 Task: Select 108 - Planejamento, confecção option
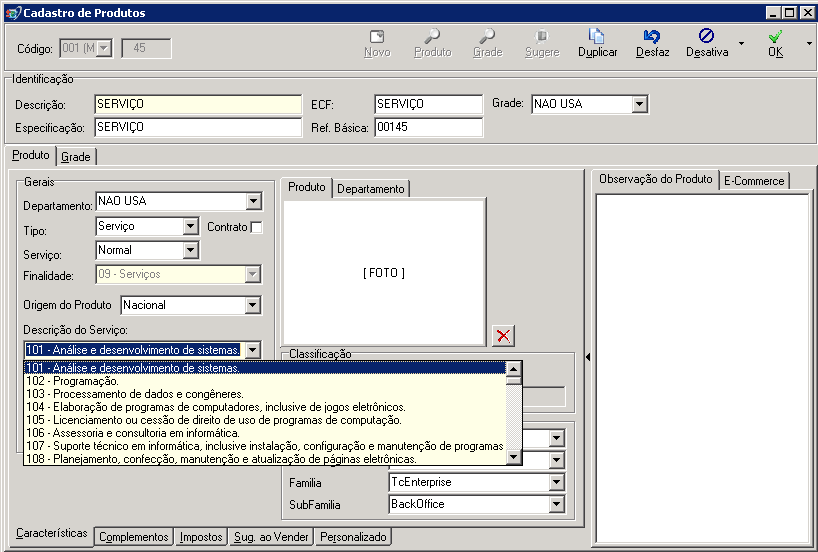point(265,459)
